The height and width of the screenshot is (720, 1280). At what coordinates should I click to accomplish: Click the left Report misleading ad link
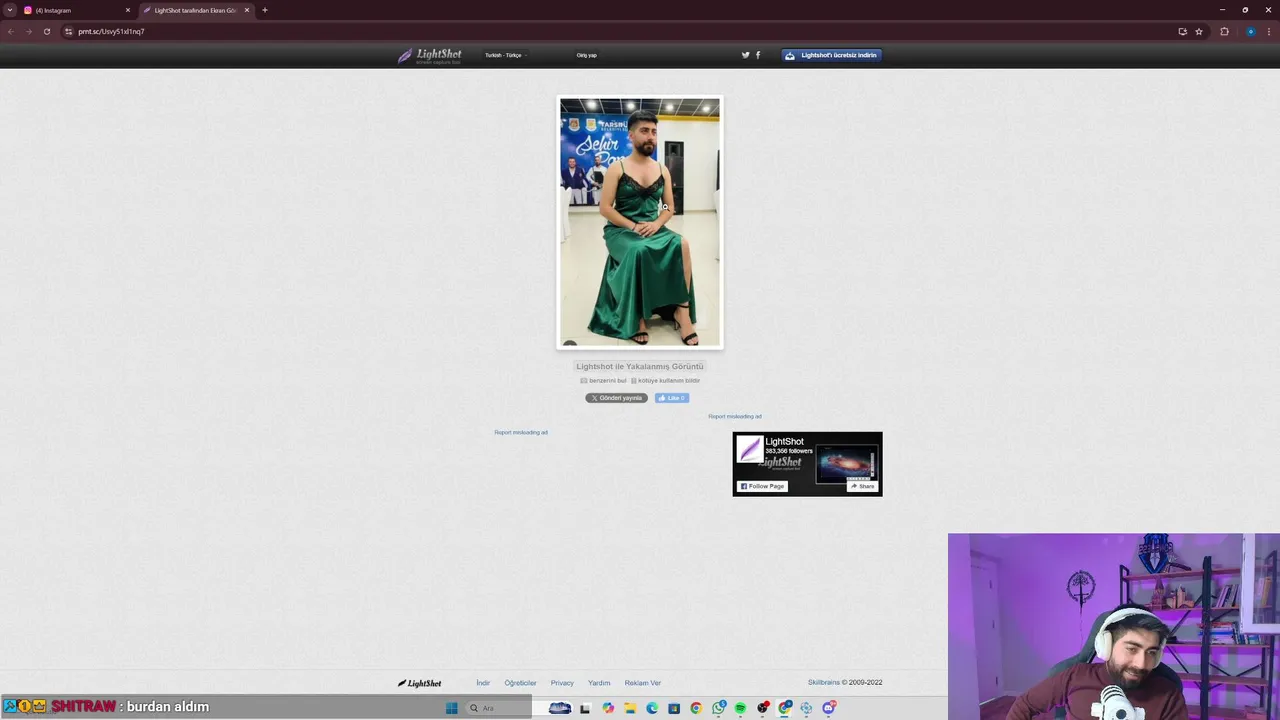[521, 432]
